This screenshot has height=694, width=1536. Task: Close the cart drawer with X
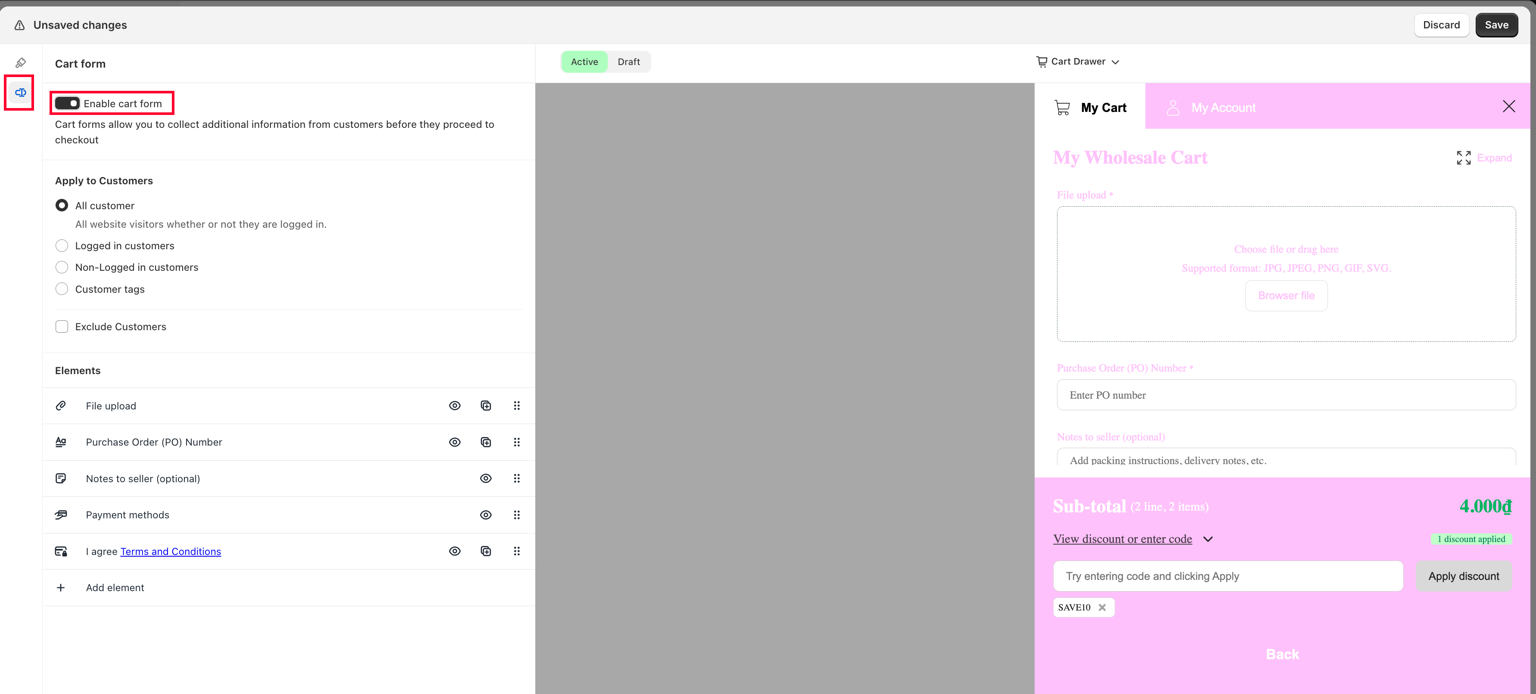[x=1508, y=107]
